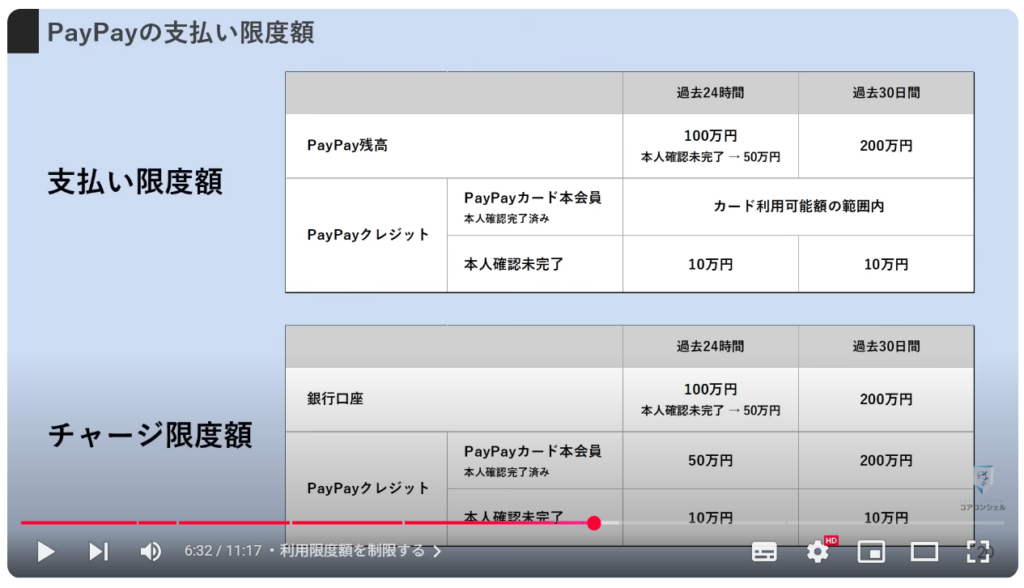The image size is (1024, 588).
Task: Click カード利用可能額の範囲内 cell
Action: (x=798, y=206)
